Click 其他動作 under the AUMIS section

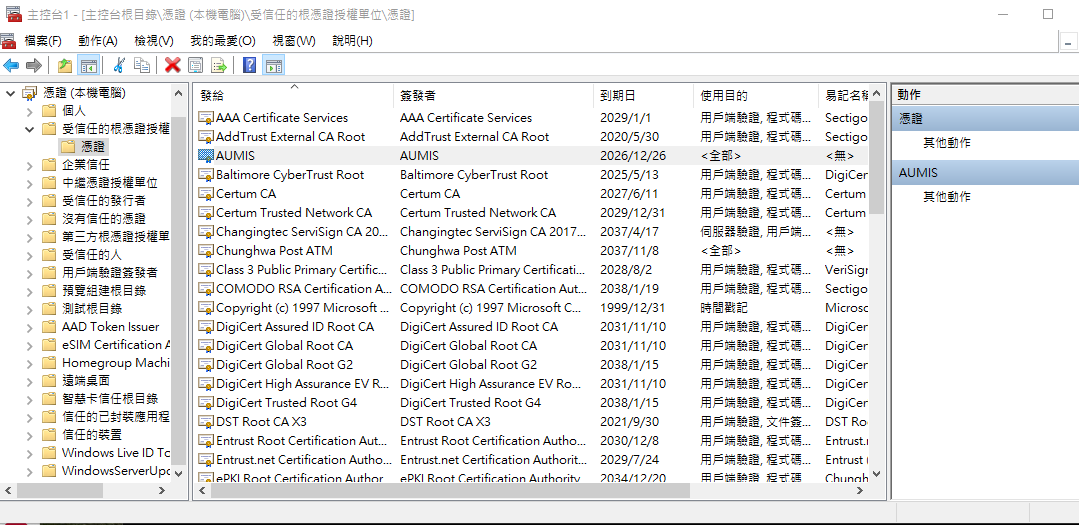tap(947, 197)
